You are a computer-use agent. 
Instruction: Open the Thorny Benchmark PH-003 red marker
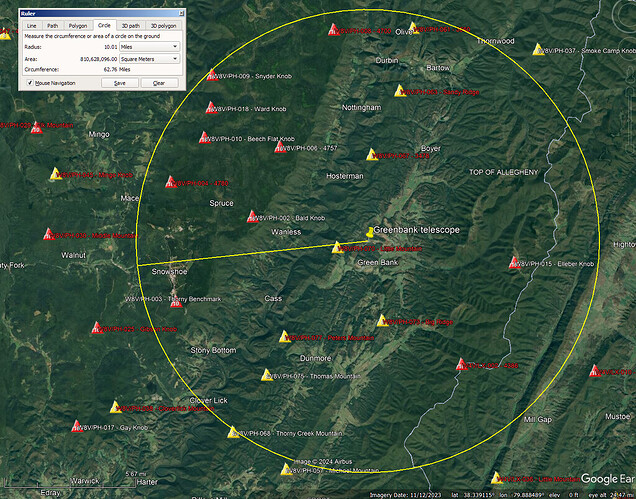pos(176,302)
